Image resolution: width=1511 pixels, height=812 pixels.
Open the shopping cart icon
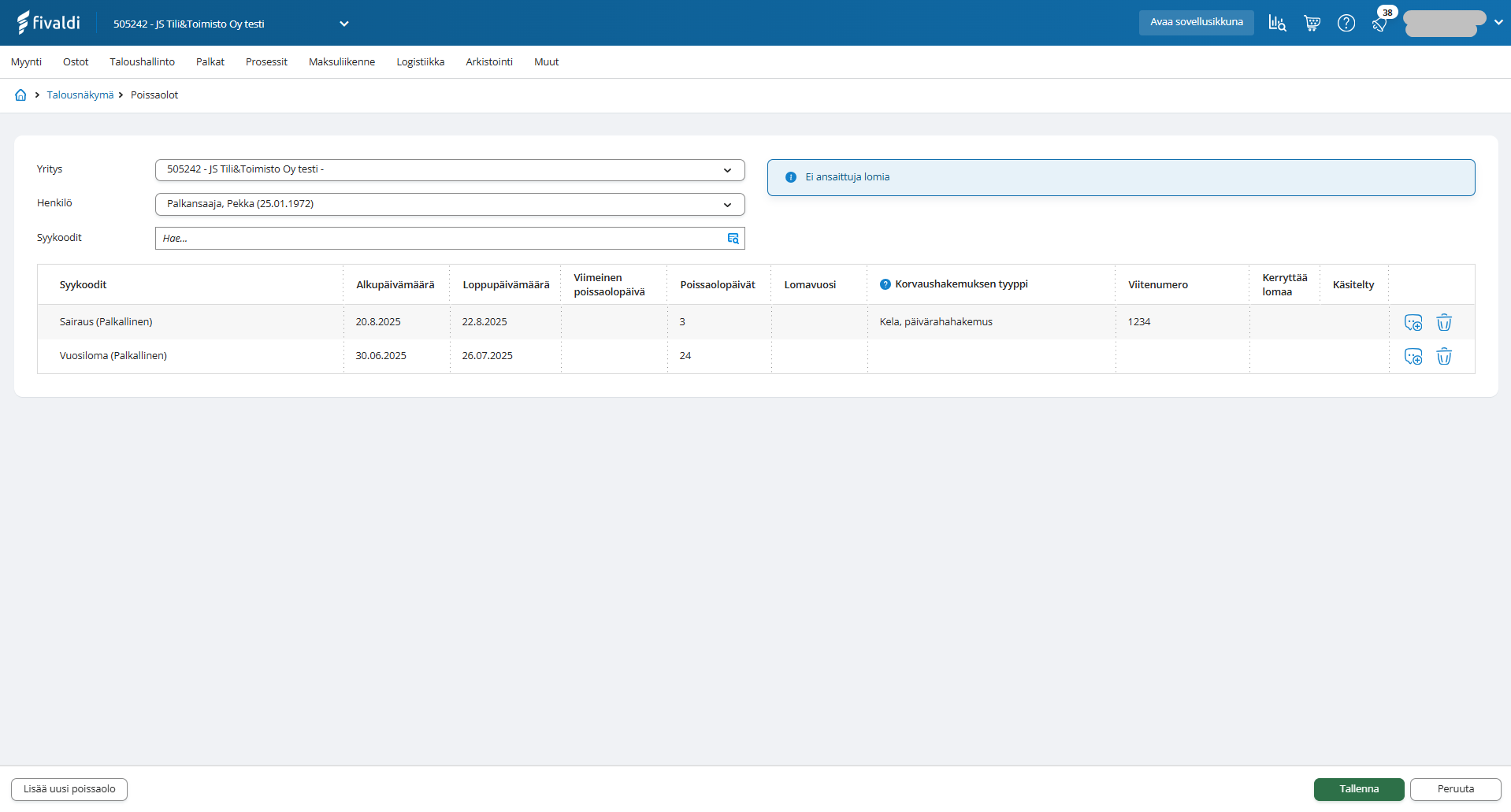pos(1312,23)
